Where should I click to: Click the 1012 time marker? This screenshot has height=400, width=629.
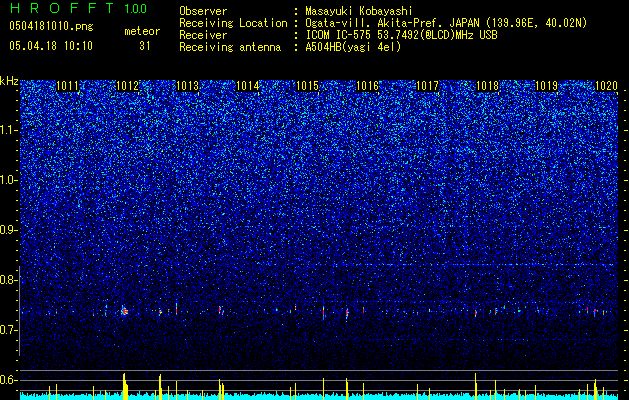coord(127,86)
